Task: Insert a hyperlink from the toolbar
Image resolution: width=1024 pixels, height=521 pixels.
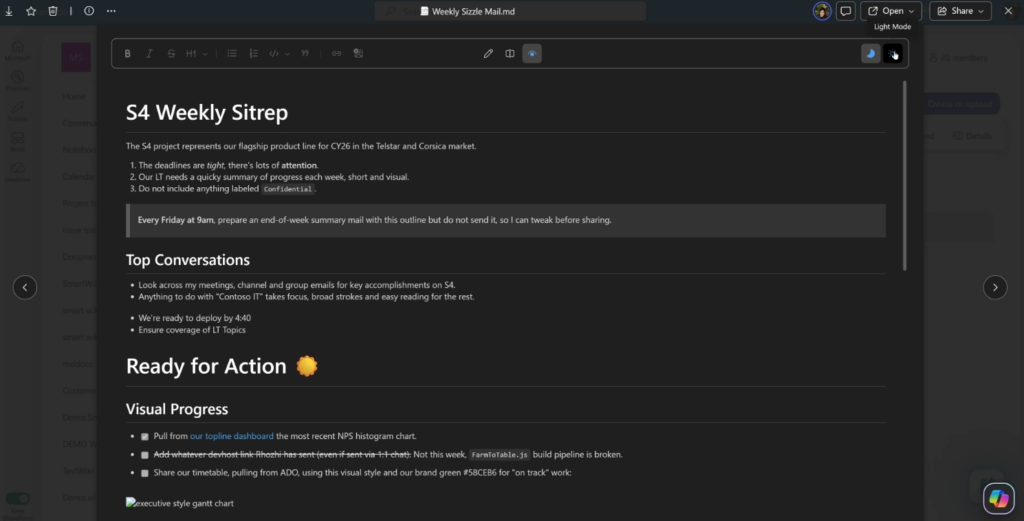Action: 336,54
